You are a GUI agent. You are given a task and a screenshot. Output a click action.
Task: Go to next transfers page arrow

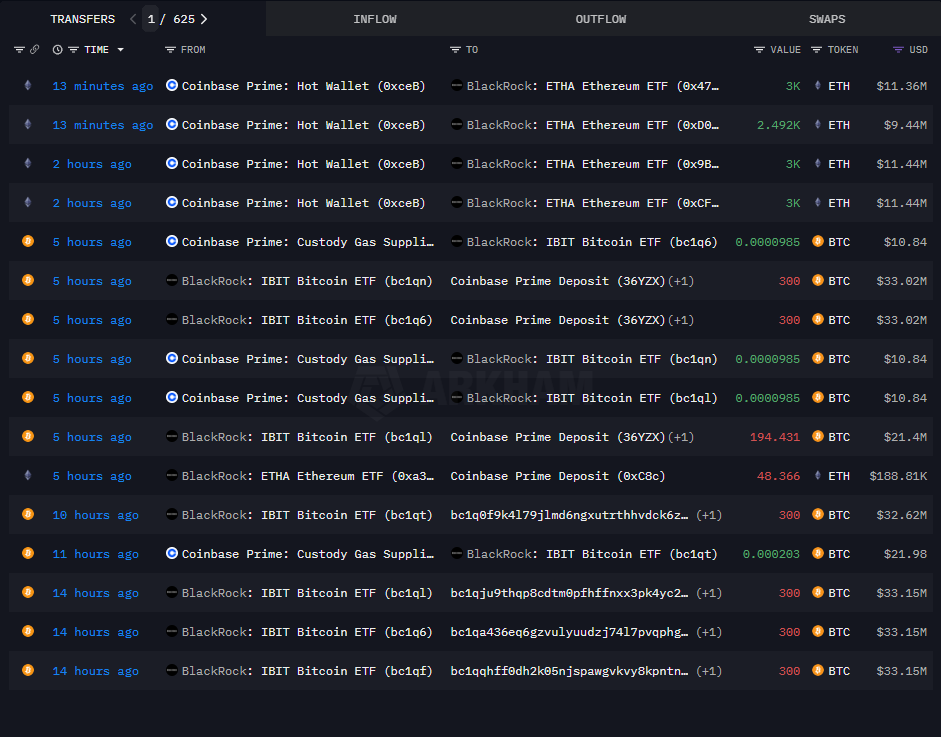[x=204, y=19]
